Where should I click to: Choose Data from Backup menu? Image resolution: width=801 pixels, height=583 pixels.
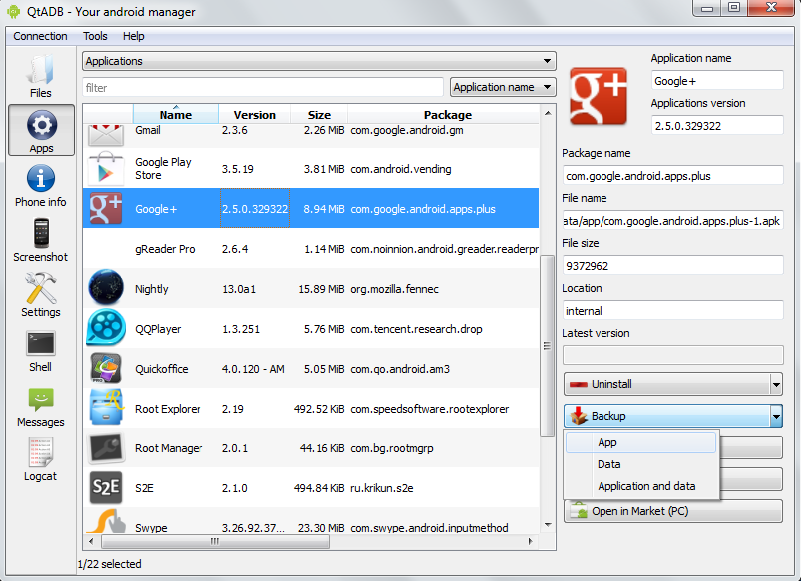click(x=641, y=464)
